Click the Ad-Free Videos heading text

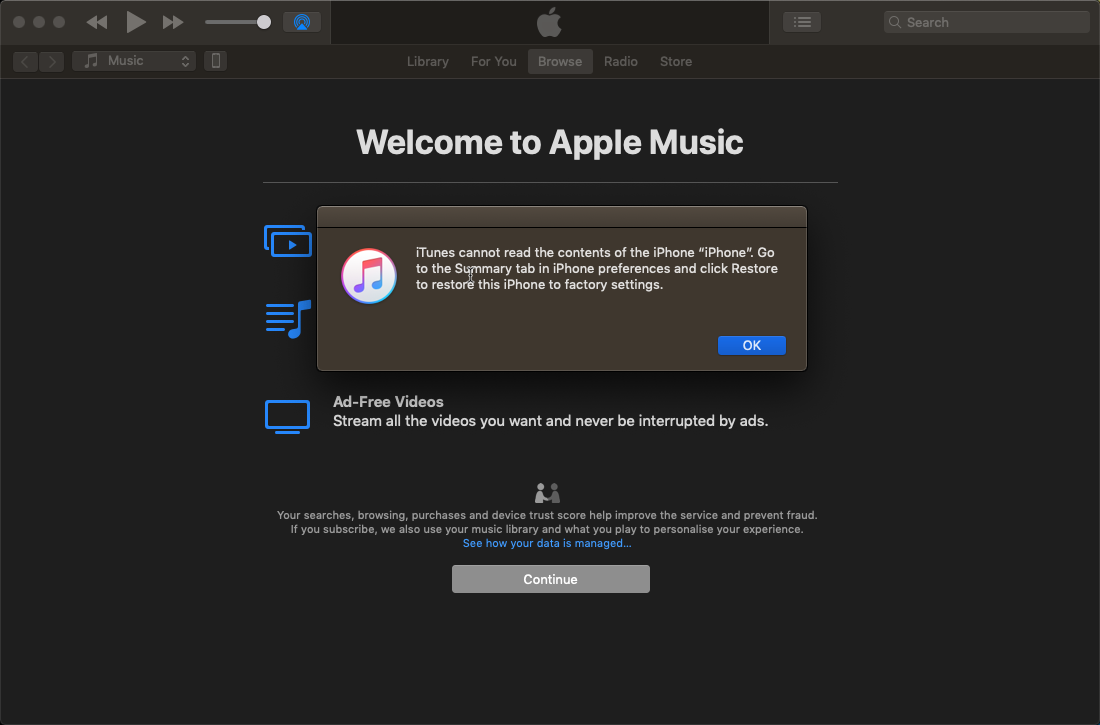[388, 401]
